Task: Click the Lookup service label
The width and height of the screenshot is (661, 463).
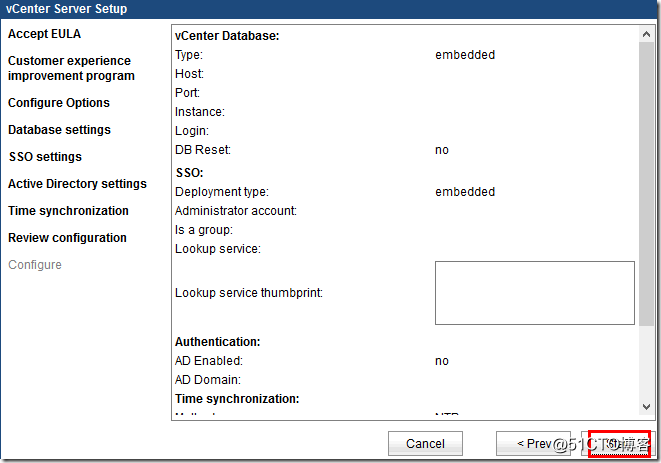Action: pyautogui.click(x=218, y=249)
